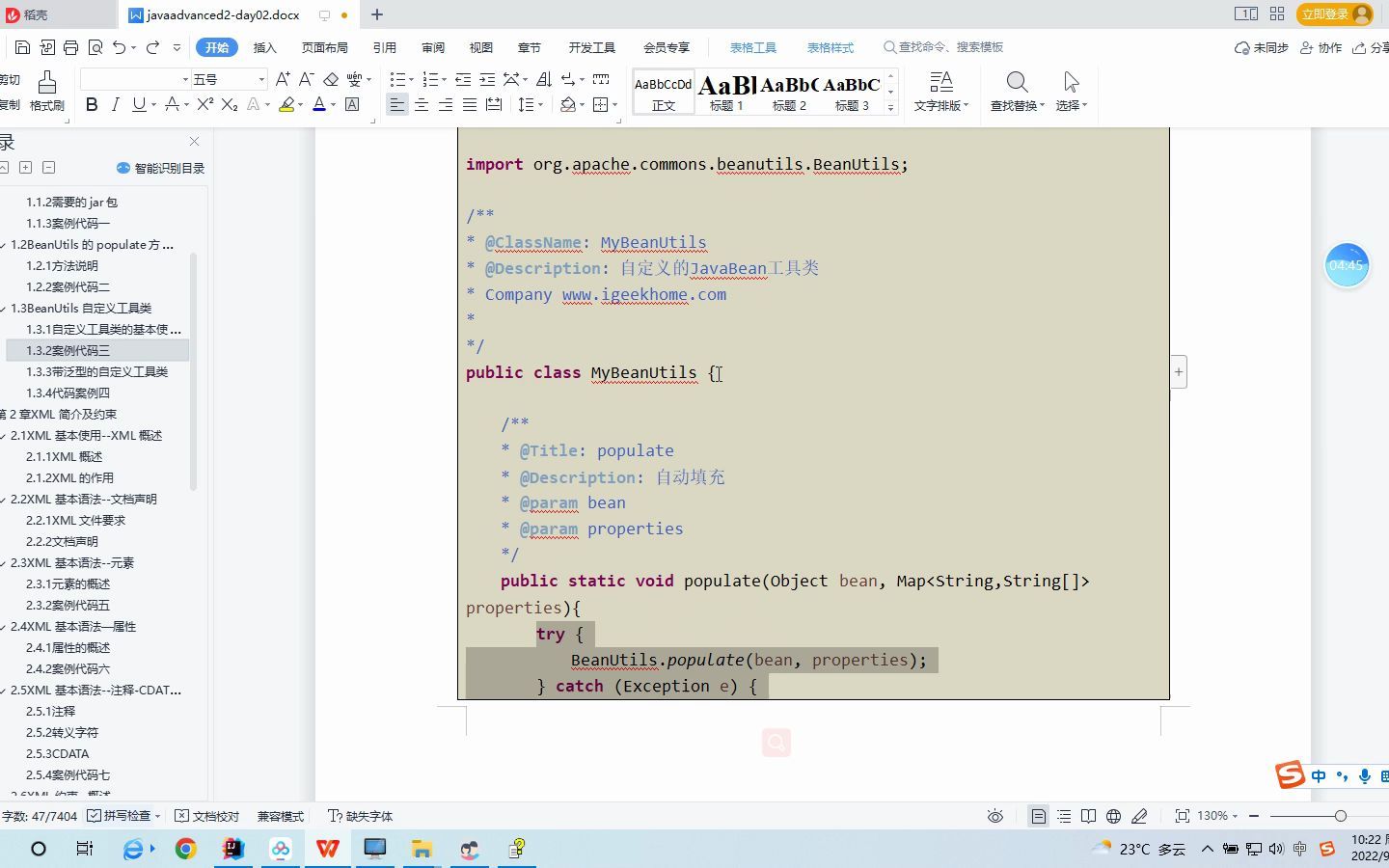Click the sort icon in paragraph group

click(x=543, y=79)
